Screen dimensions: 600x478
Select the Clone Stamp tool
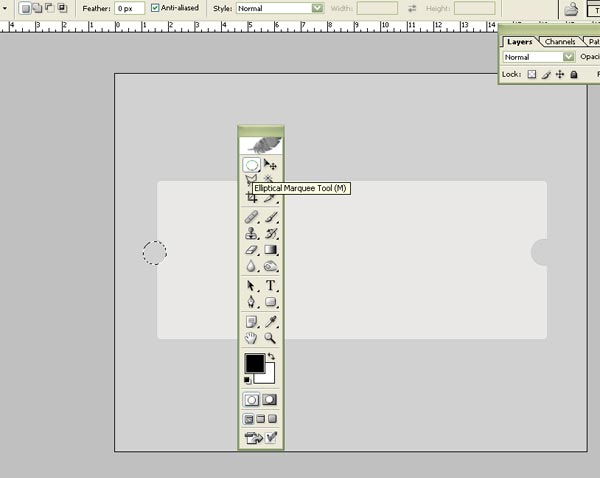point(251,233)
